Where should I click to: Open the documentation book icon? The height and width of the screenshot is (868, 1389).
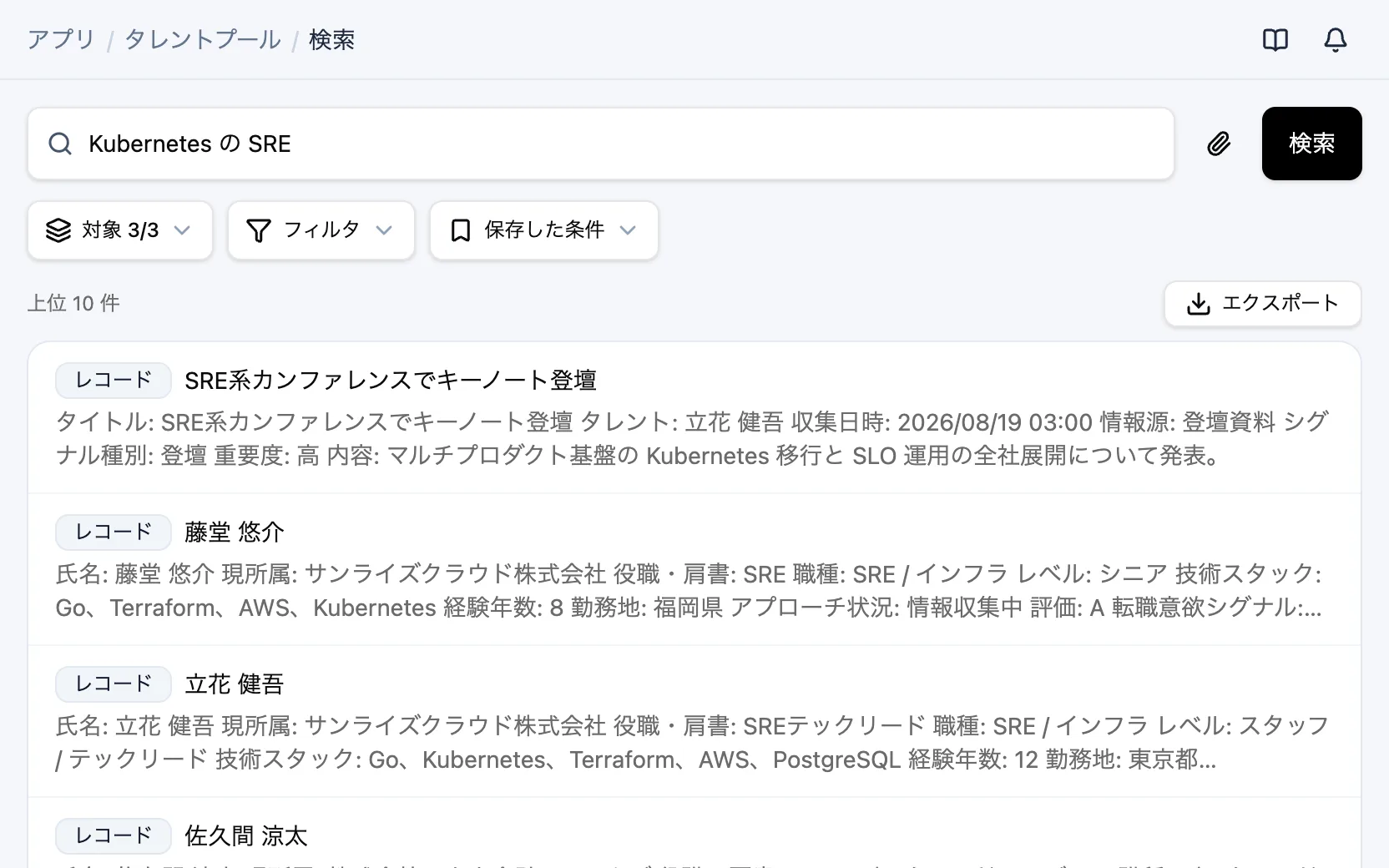1275,40
